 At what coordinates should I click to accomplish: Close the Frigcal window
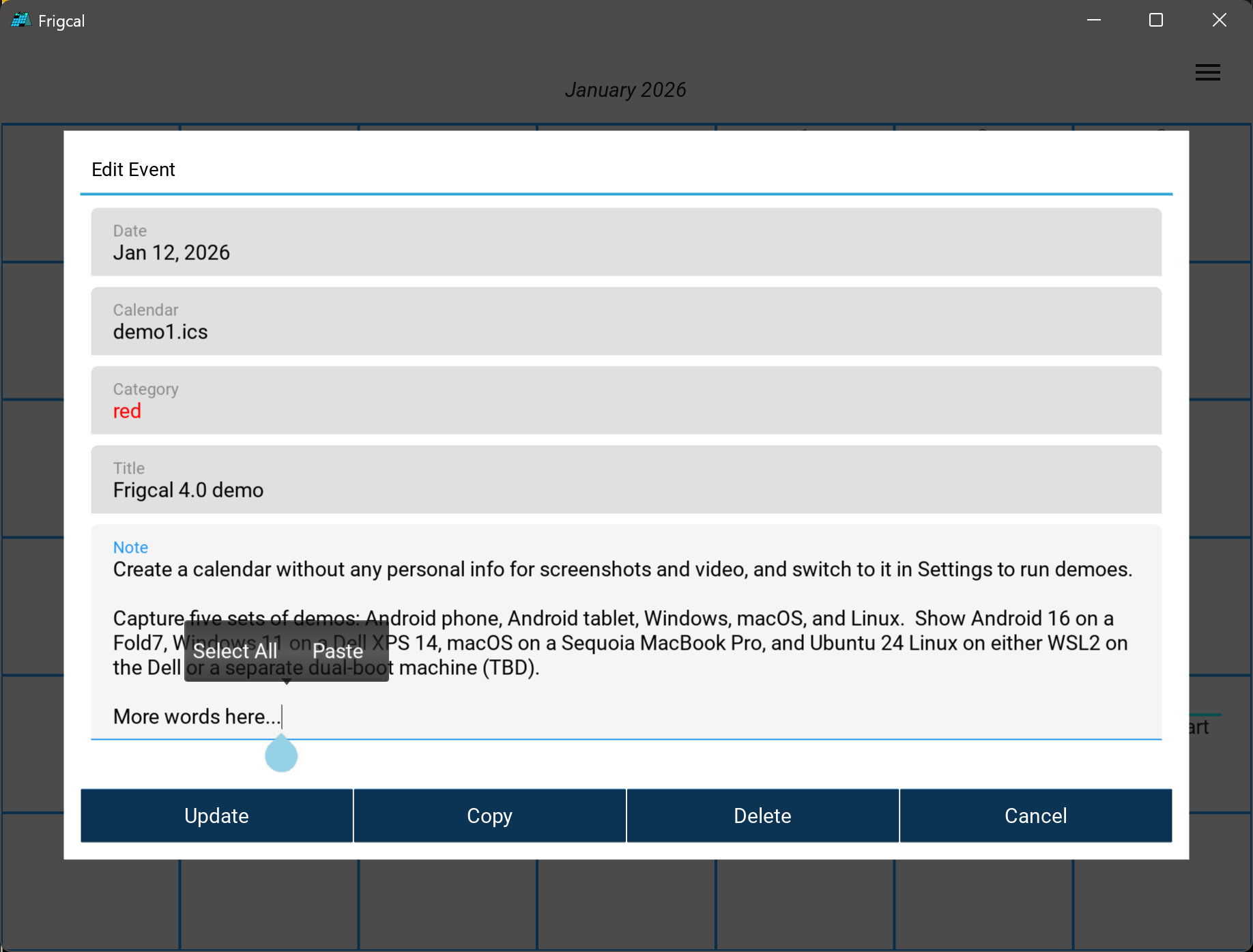[x=1219, y=20]
